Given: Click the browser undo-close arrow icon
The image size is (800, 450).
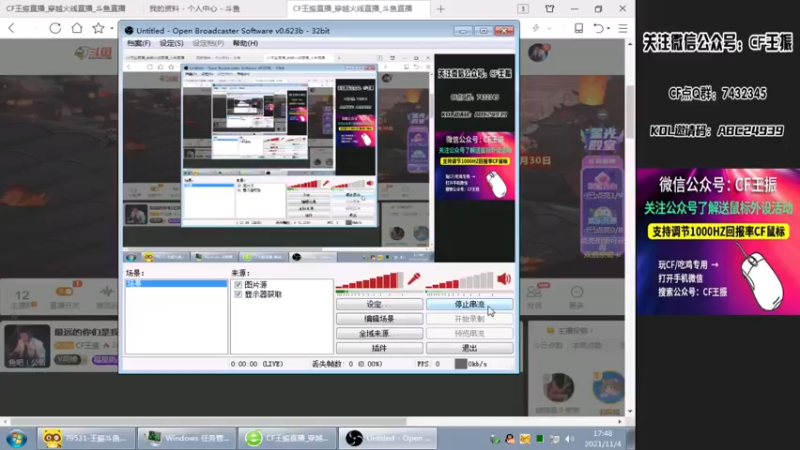Looking at the screenshot, I should pos(598,29).
